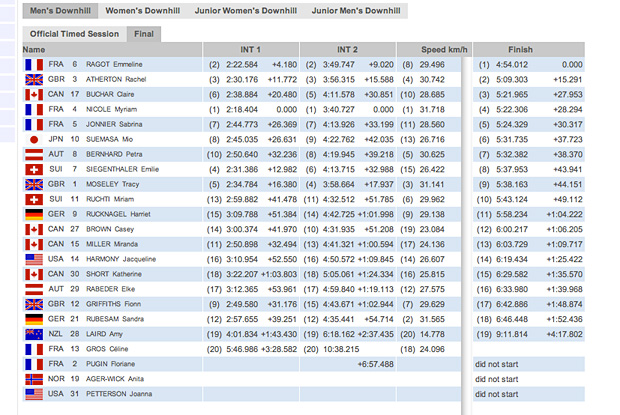This screenshot has width=620, height=415.
Task: Click the USA flag beside HARMONY Jacqueline
Action: click(34, 259)
